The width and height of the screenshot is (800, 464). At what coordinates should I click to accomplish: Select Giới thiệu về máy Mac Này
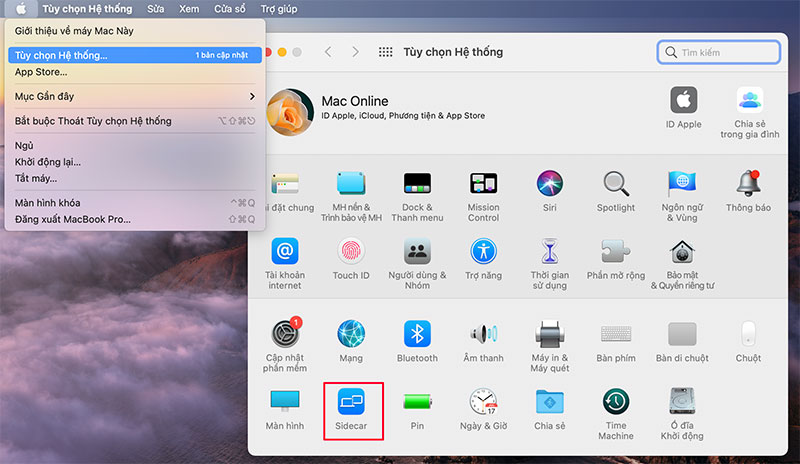click(135, 31)
